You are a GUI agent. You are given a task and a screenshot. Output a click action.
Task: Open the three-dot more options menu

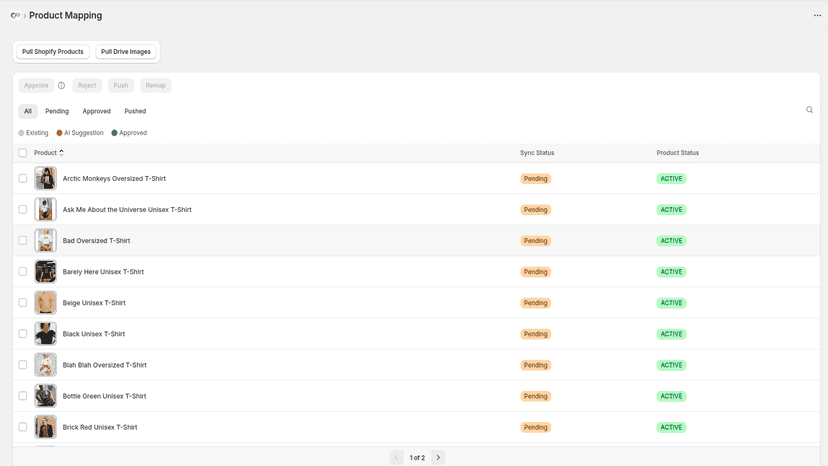pyautogui.click(x=817, y=15)
